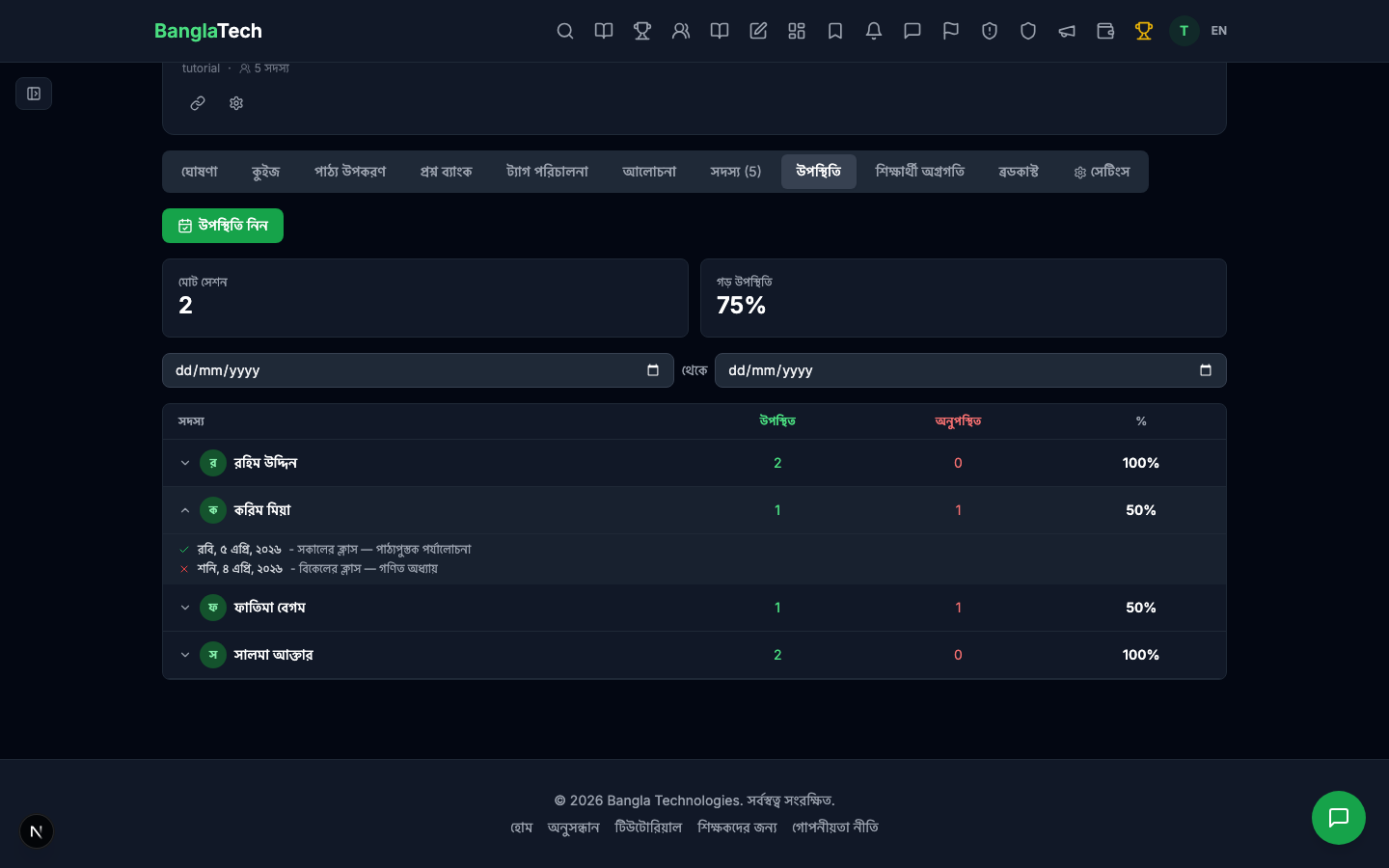Image resolution: width=1389 pixels, height=868 pixels.
Task: Open notifications bell icon
Action: point(874,31)
